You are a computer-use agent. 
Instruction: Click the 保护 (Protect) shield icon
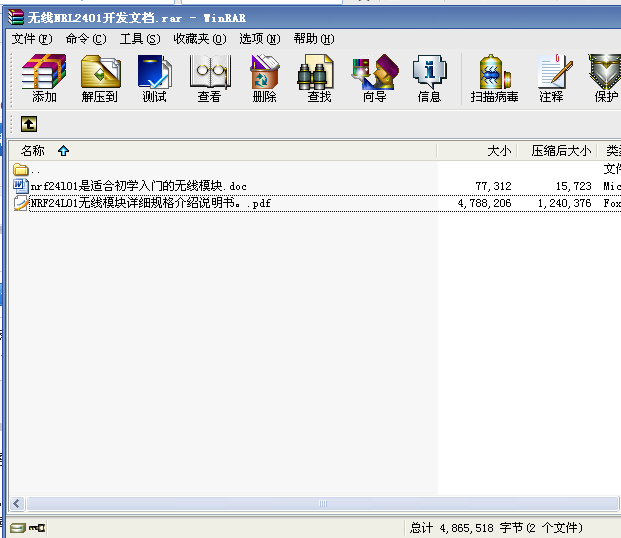click(605, 78)
